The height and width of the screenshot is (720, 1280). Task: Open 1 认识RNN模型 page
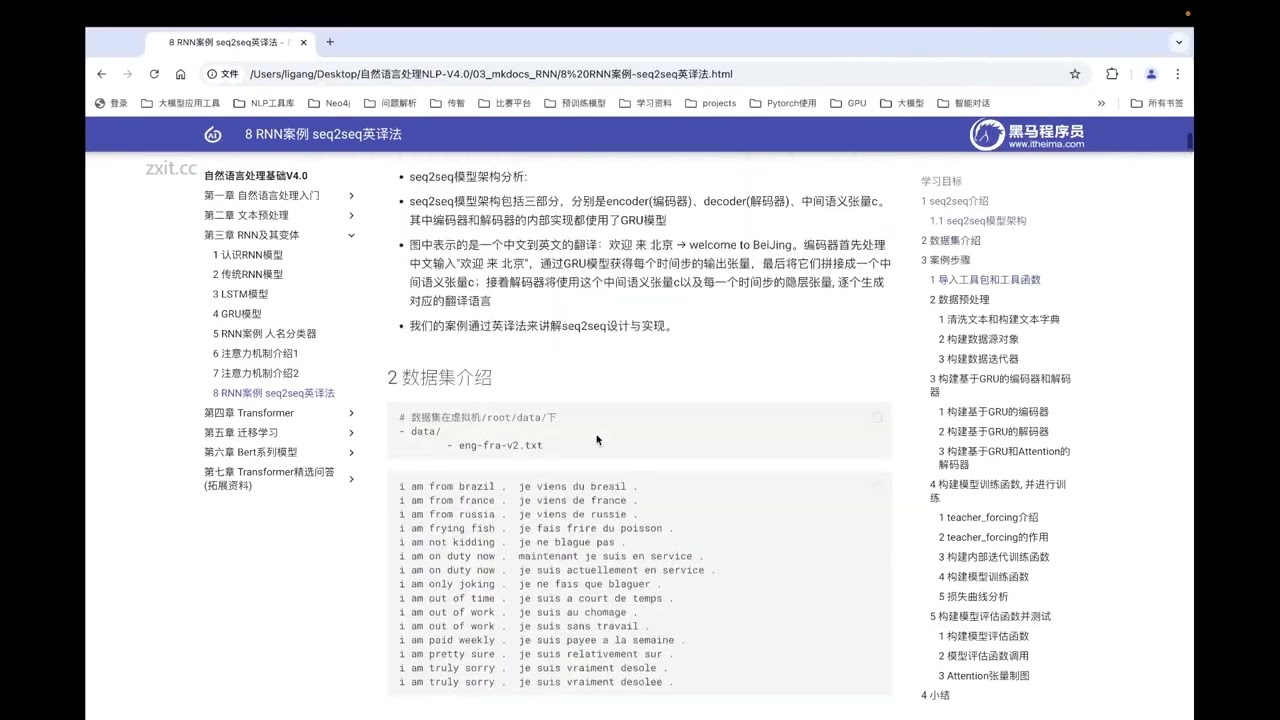248,255
